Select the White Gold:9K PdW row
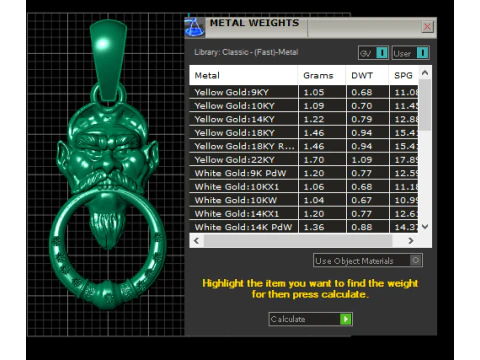 coord(304,173)
